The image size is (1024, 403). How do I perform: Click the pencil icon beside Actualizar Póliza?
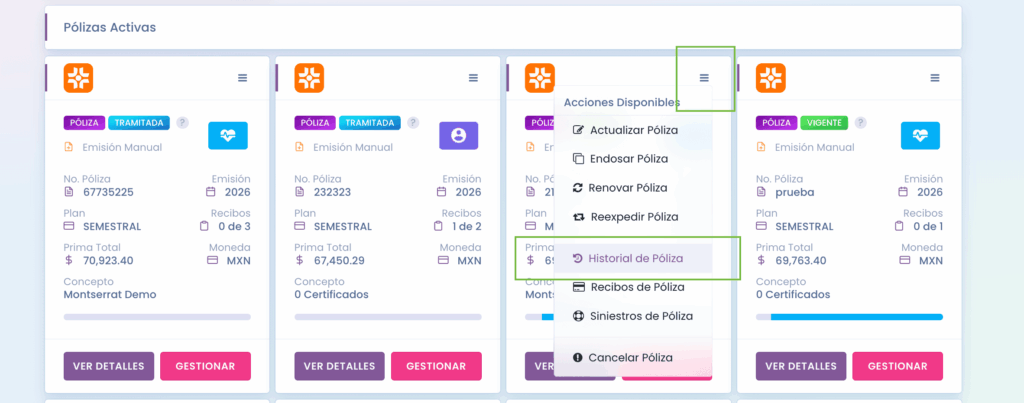[x=578, y=130]
